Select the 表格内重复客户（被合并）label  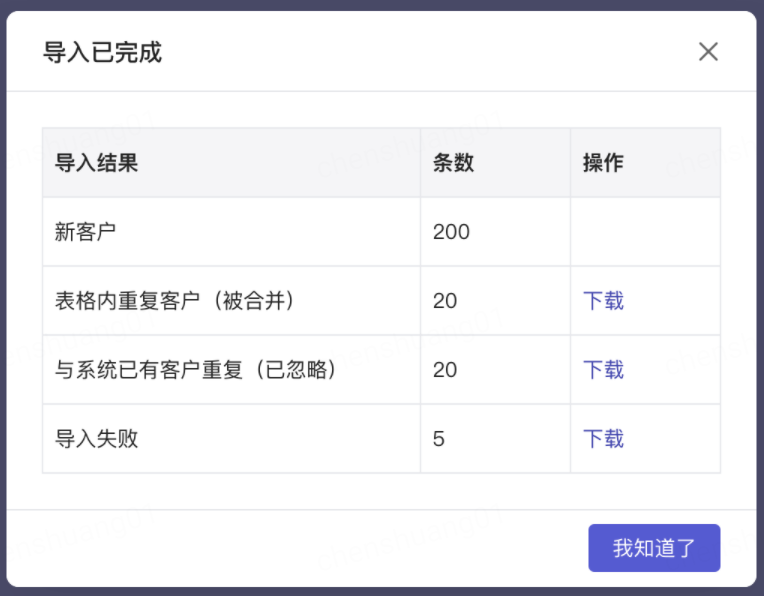tap(174, 301)
